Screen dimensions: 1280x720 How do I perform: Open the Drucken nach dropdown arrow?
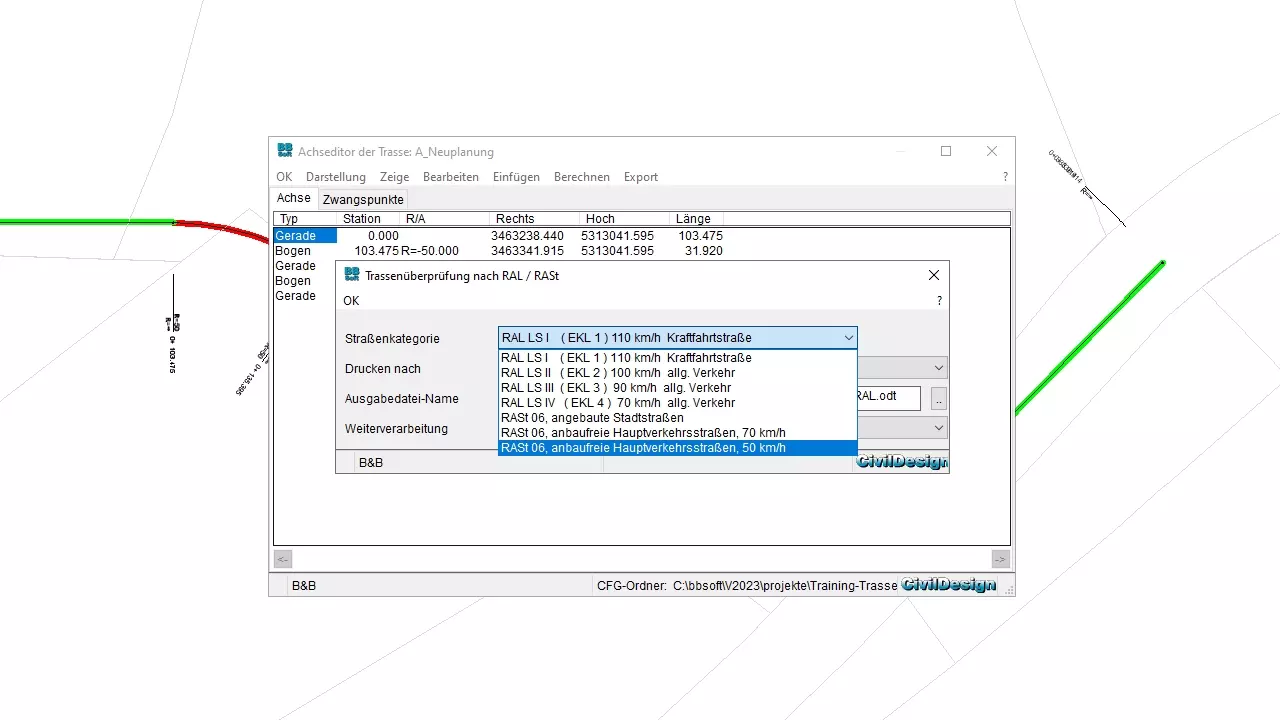[939, 368]
